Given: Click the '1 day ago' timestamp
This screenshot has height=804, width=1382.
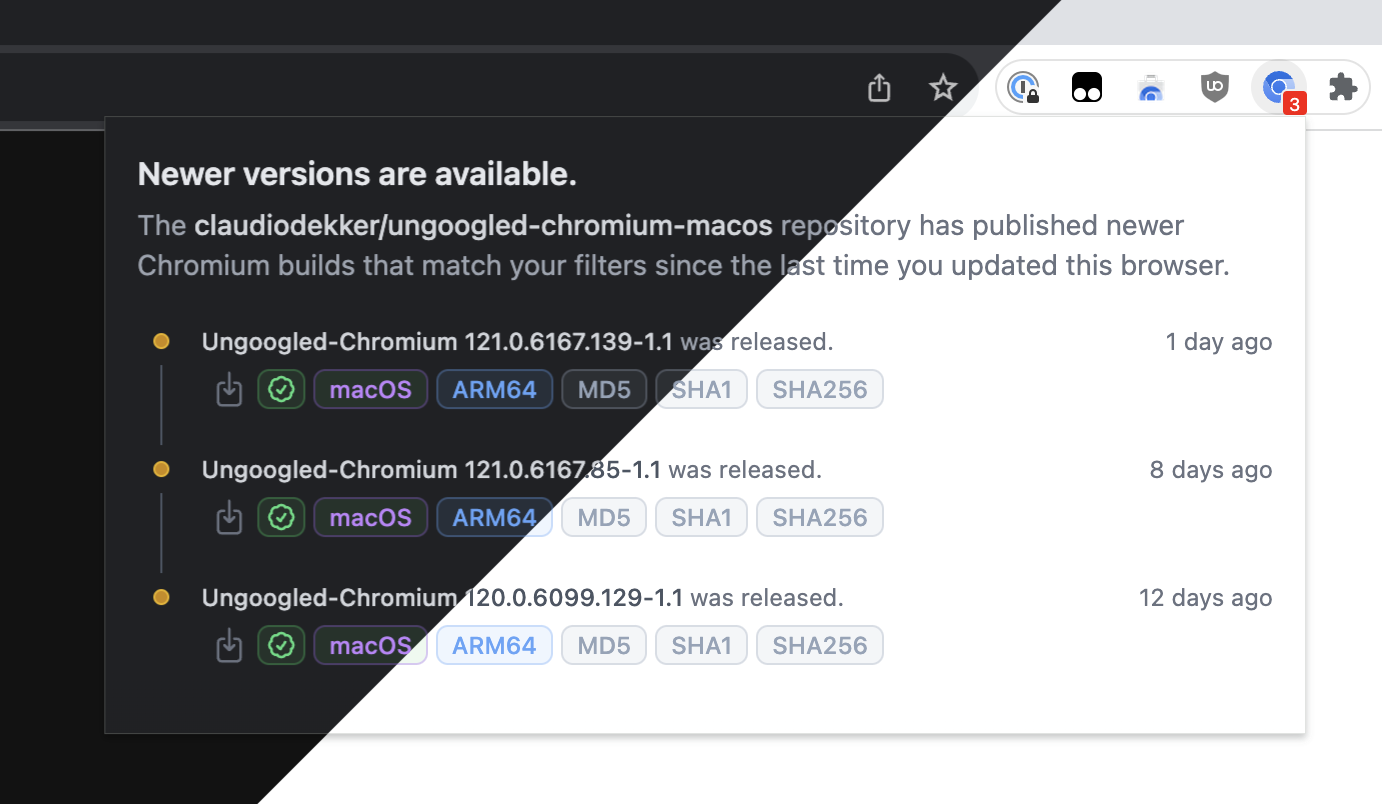Looking at the screenshot, I should [x=1219, y=342].
